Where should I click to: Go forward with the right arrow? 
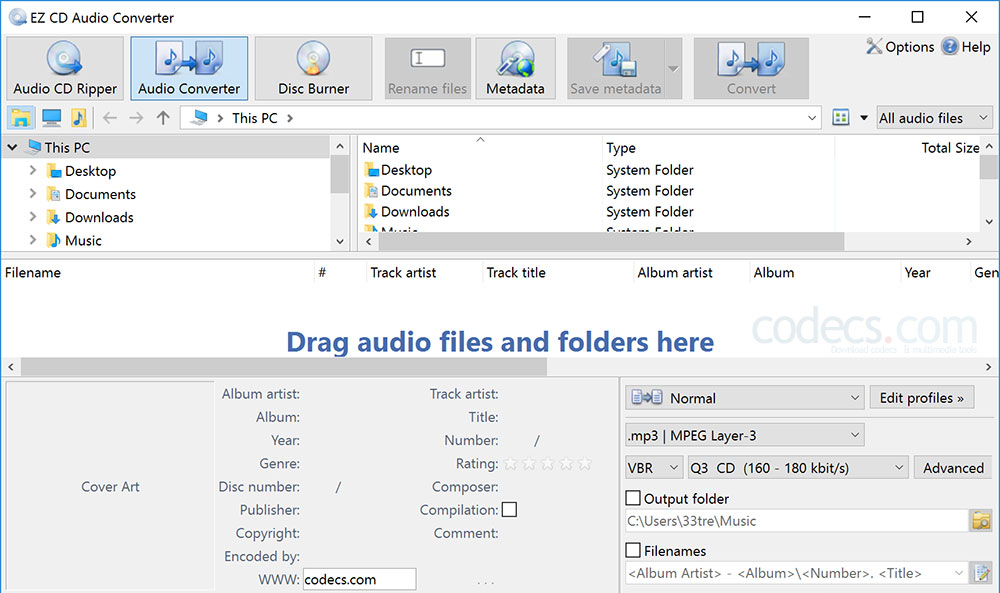tap(136, 118)
